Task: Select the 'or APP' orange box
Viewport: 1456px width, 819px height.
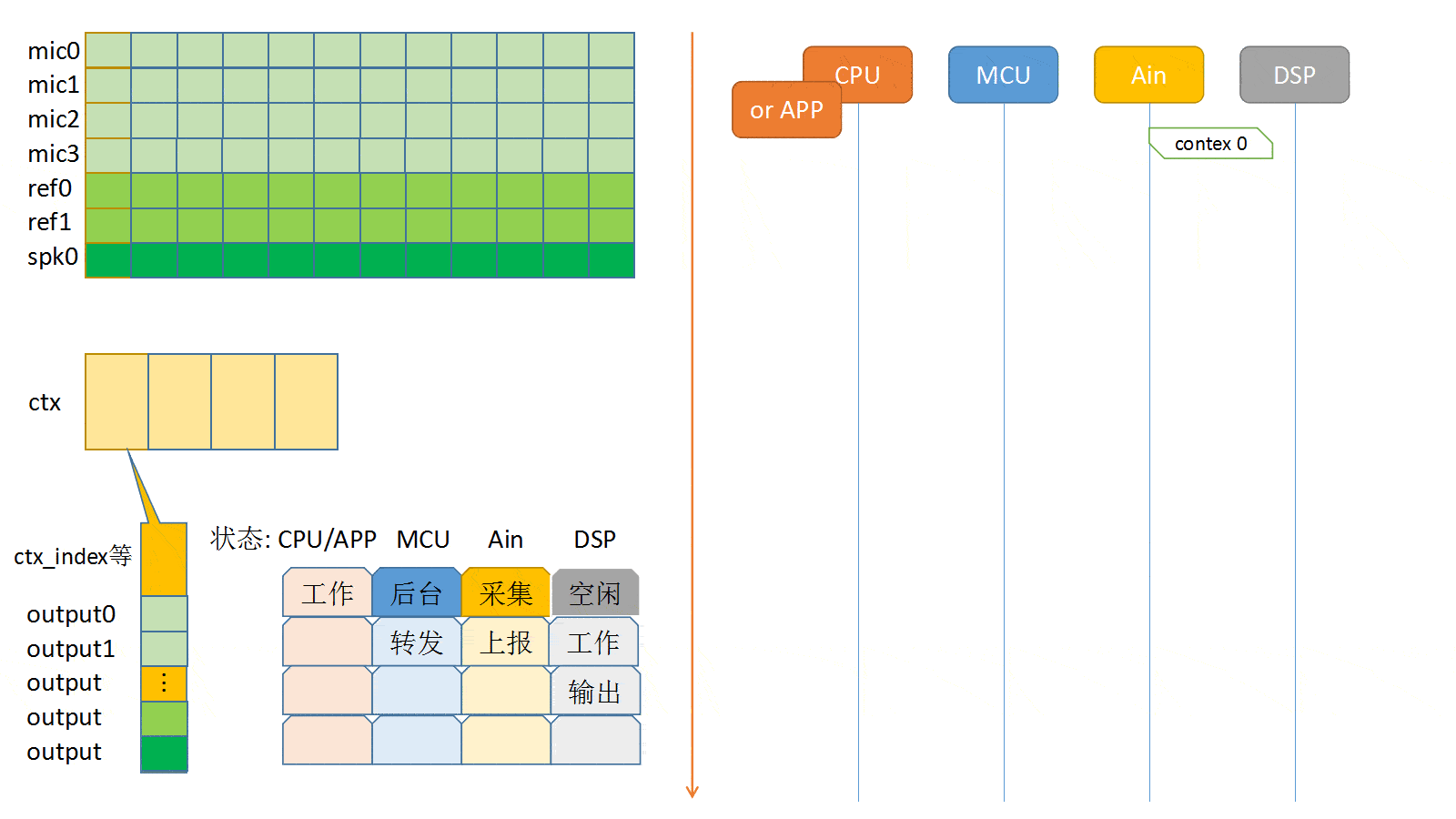Action: [786, 110]
